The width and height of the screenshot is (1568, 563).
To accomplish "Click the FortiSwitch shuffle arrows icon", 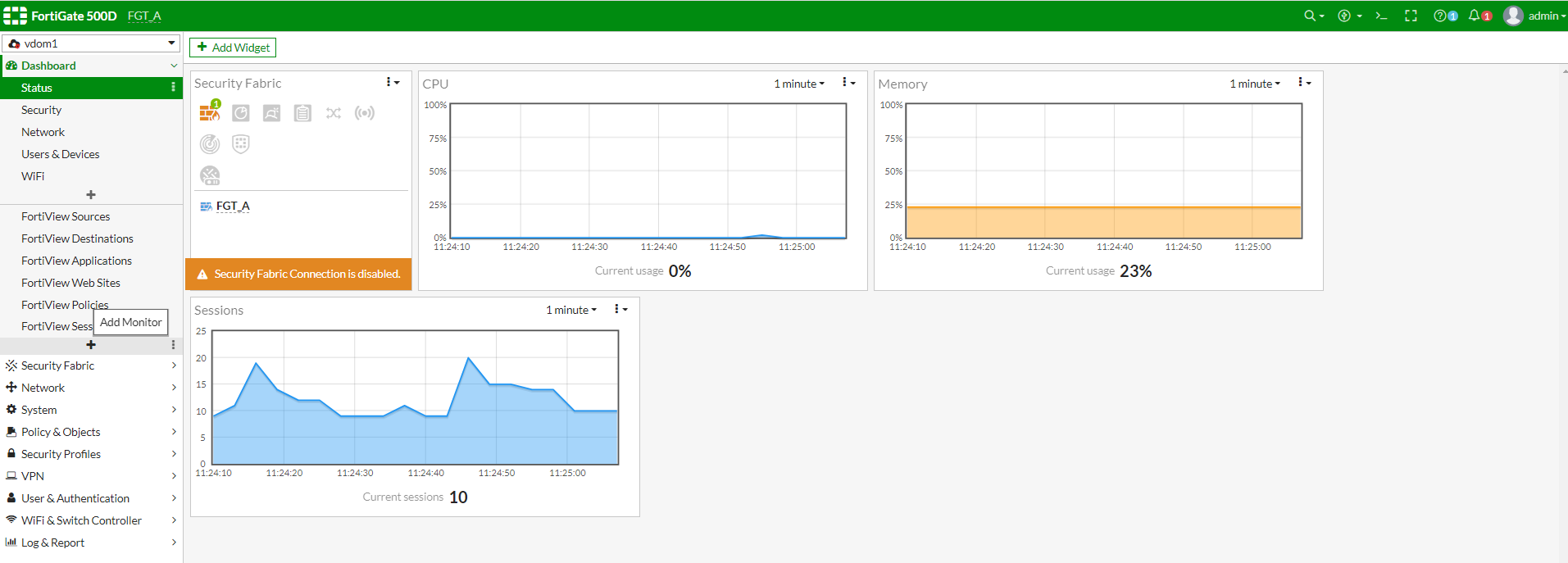I will click(334, 113).
